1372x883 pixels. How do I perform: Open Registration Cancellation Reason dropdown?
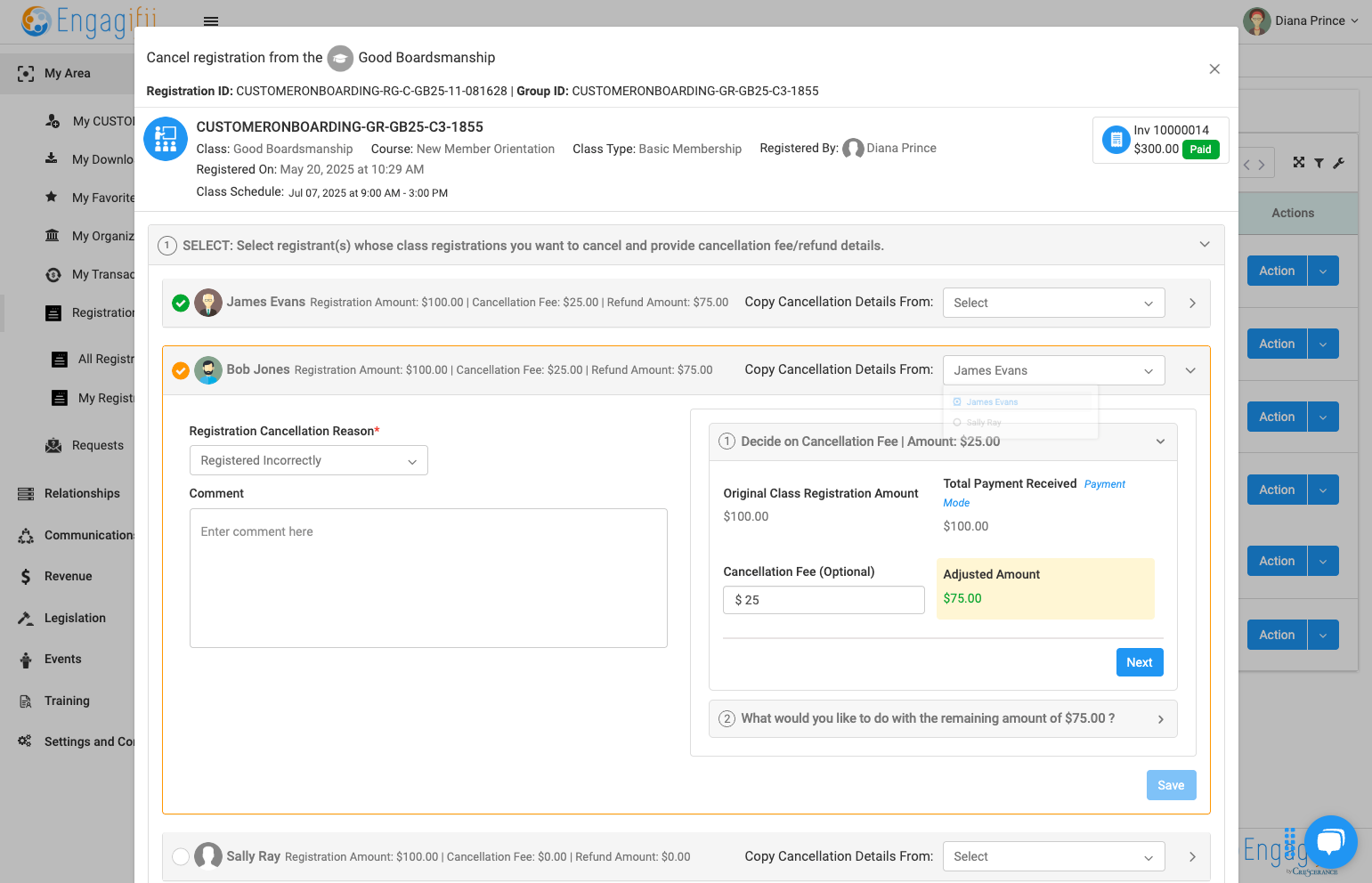309,460
